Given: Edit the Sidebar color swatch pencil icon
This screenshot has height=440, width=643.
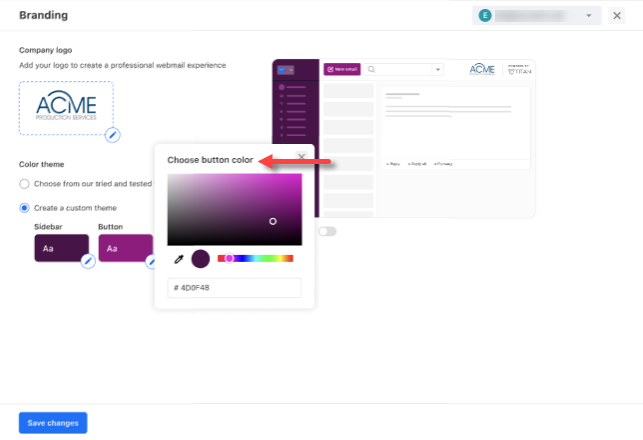Looking at the screenshot, I should point(88,261).
